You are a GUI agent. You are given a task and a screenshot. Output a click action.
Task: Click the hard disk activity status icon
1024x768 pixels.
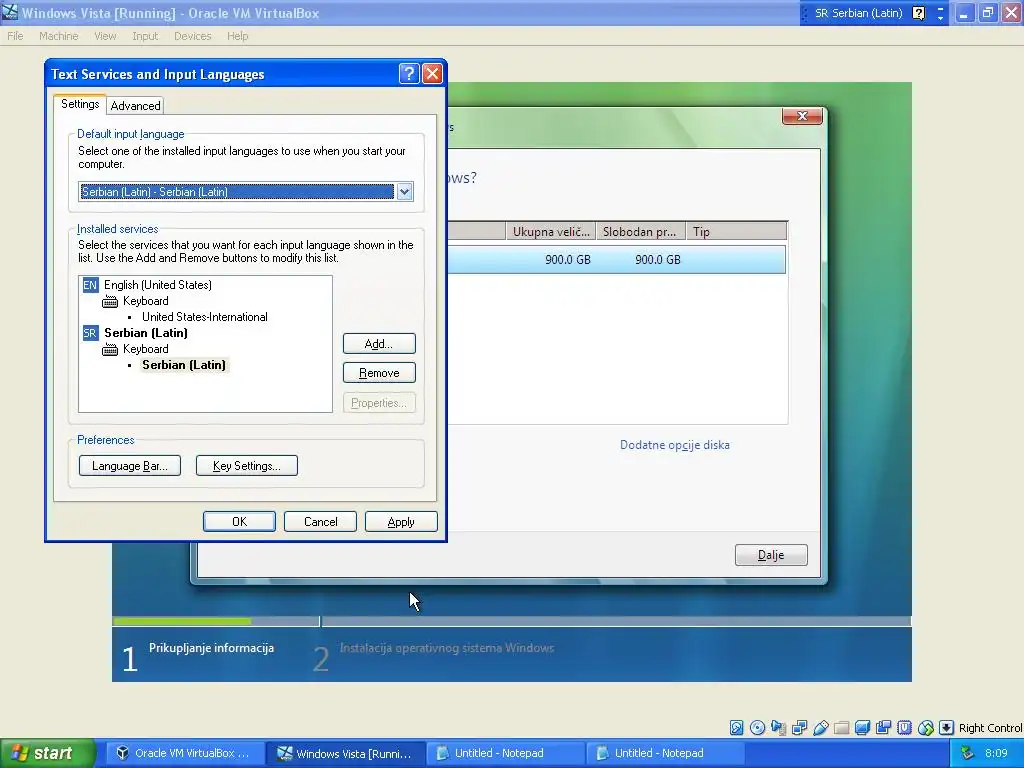[737, 728]
